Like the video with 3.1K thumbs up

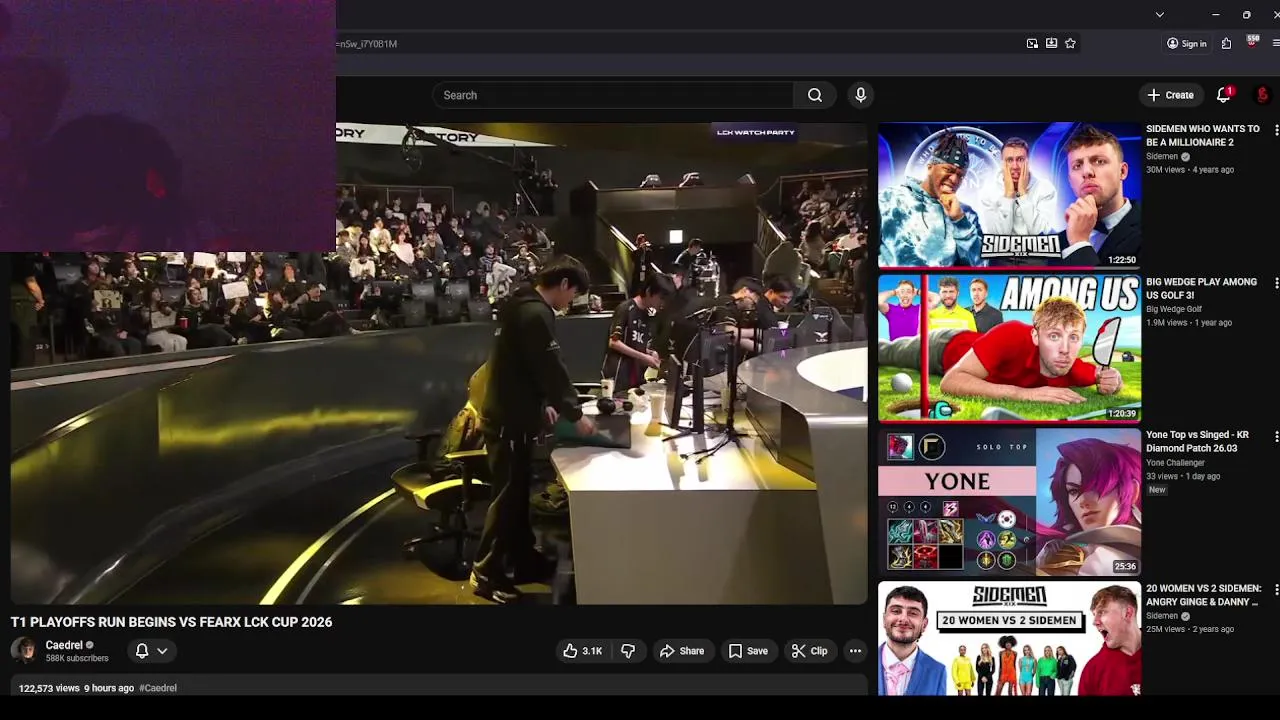click(582, 651)
